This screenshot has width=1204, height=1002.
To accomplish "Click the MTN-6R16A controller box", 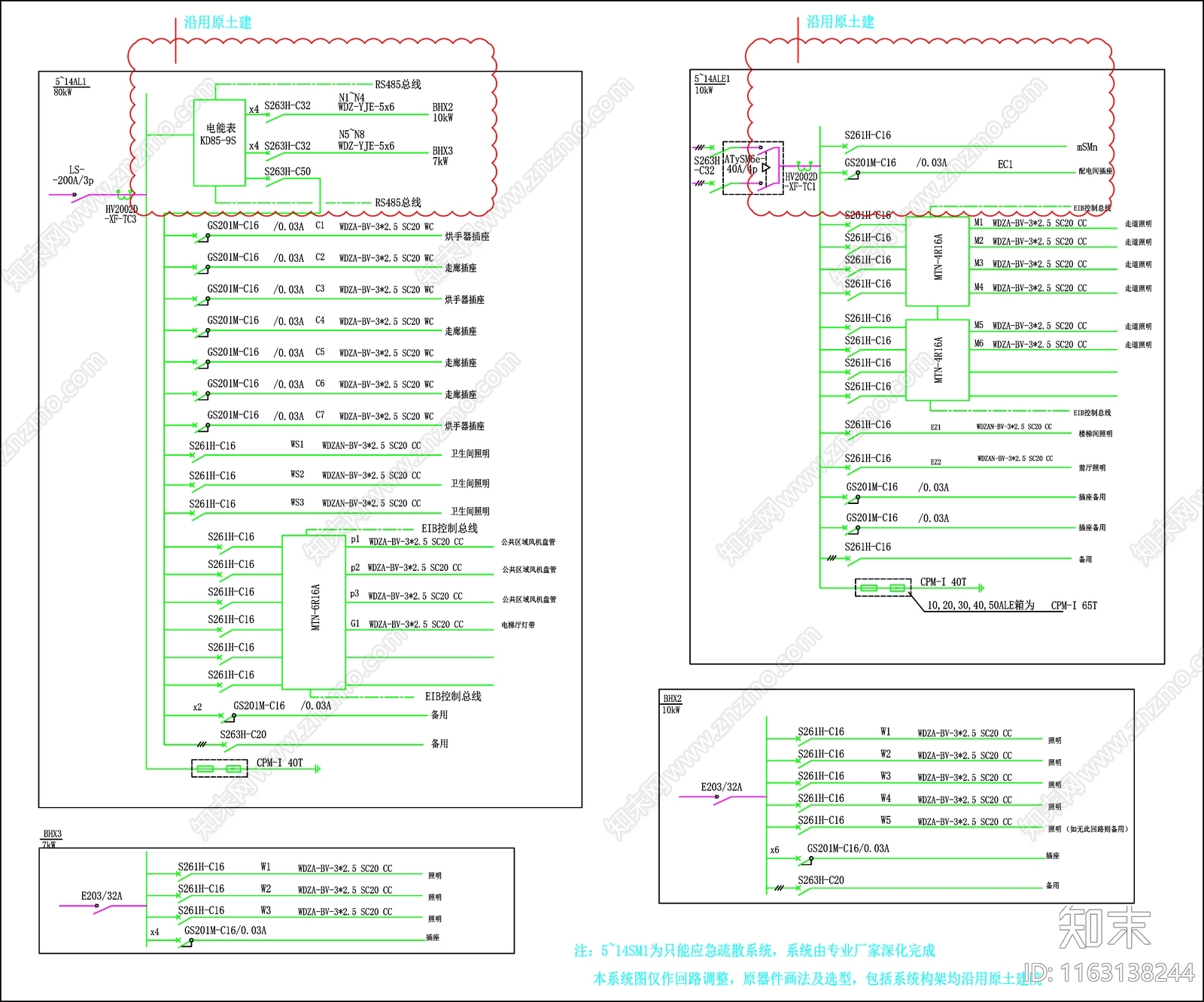I will [x=315, y=612].
